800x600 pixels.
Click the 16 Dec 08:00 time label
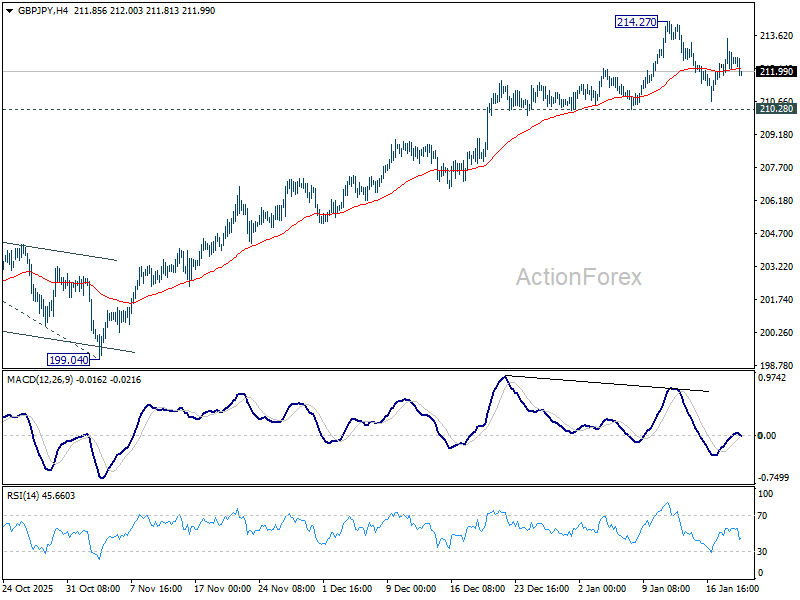(x=478, y=588)
